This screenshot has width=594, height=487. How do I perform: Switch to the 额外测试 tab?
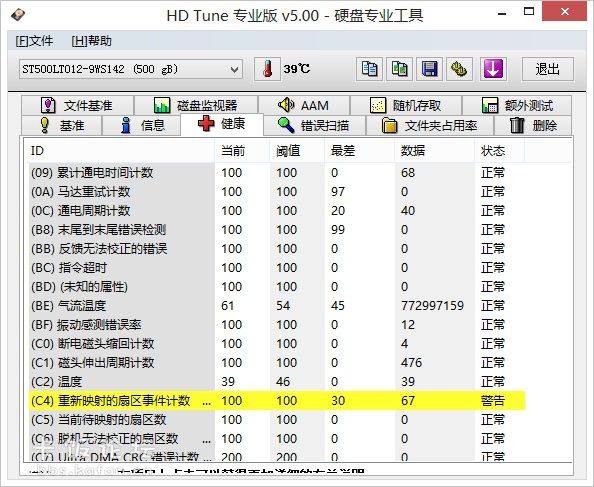517,105
